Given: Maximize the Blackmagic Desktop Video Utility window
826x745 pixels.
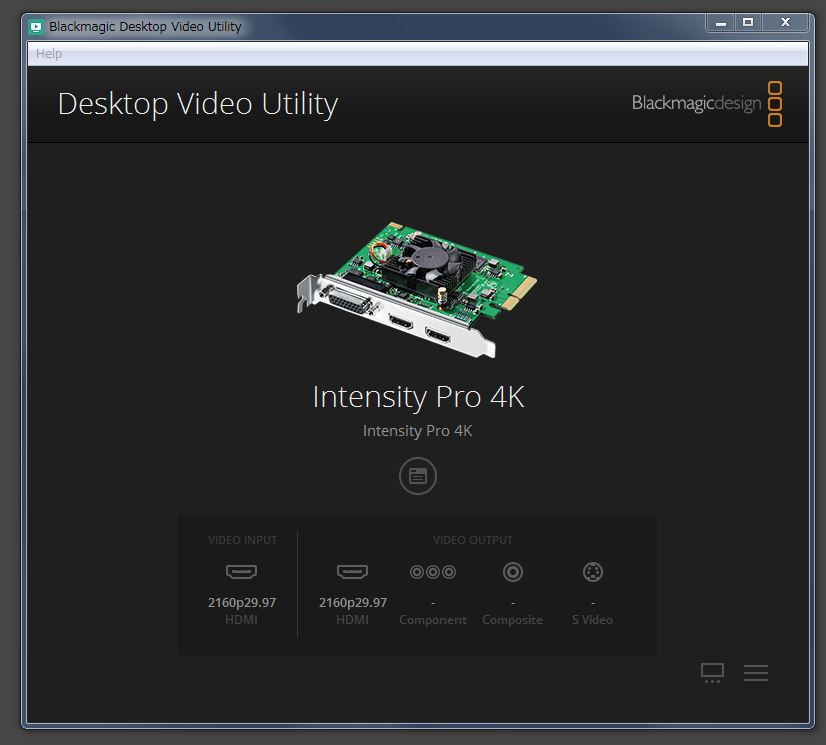Looking at the screenshot, I should pyautogui.click(x=748, y=23).
